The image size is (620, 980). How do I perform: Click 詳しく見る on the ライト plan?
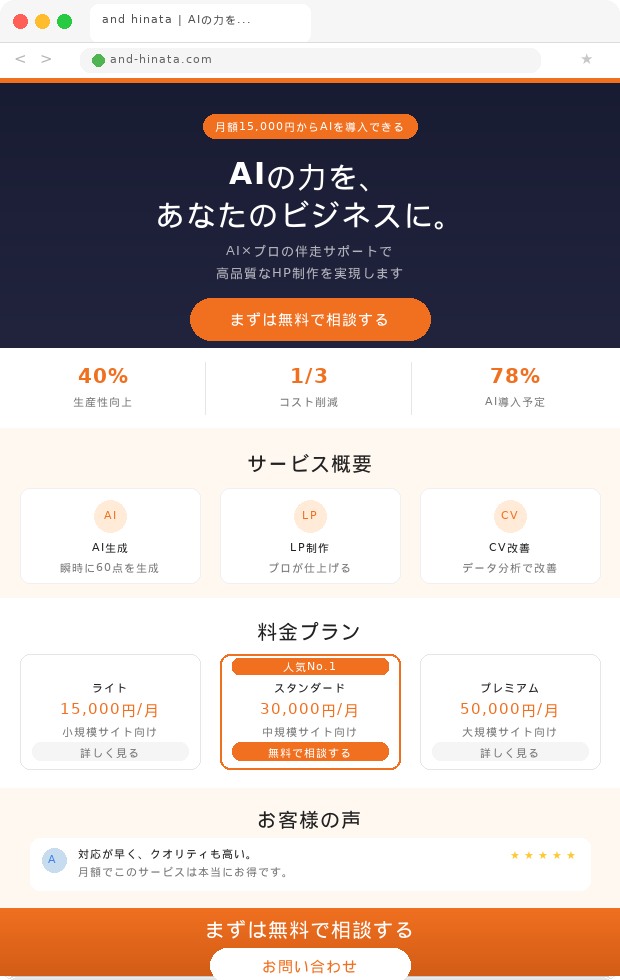point(110,751)
